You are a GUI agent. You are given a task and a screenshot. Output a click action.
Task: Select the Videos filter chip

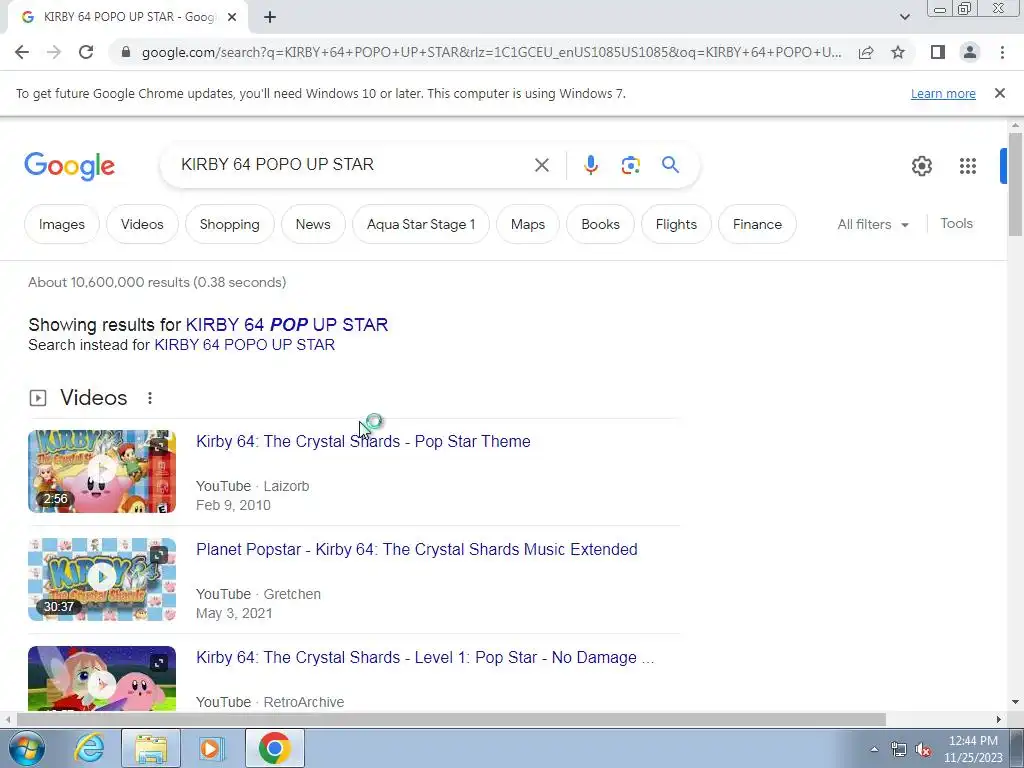(x=142, y=224)
